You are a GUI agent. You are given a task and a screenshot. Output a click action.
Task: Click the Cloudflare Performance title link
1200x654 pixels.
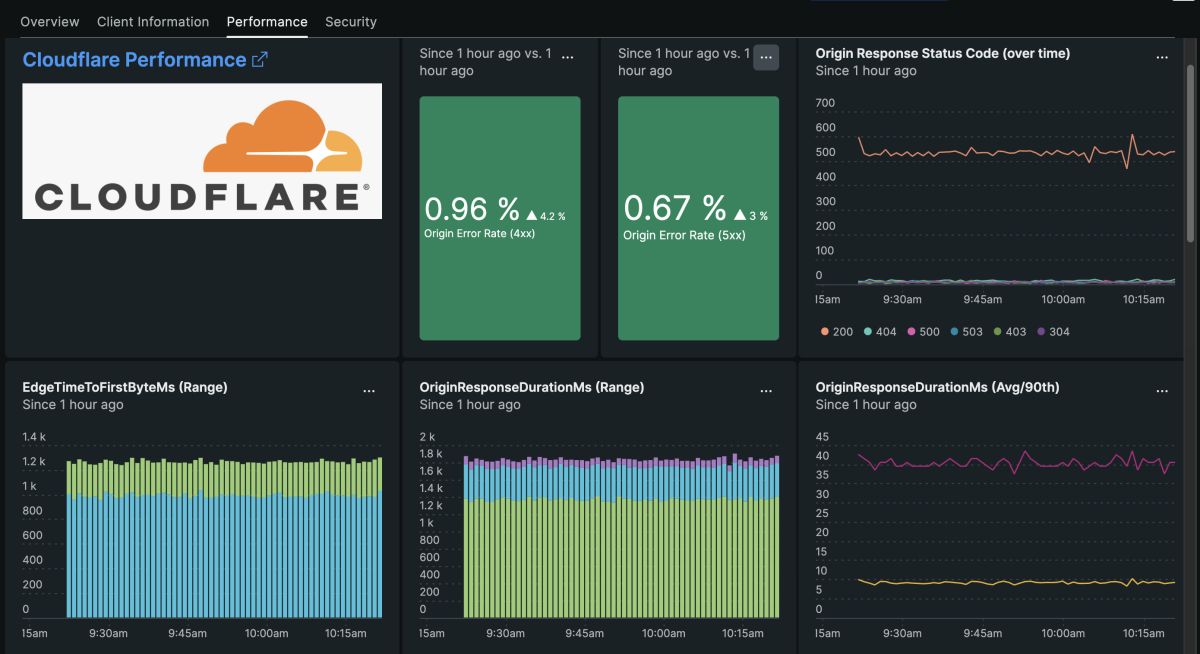click(134, 60)
